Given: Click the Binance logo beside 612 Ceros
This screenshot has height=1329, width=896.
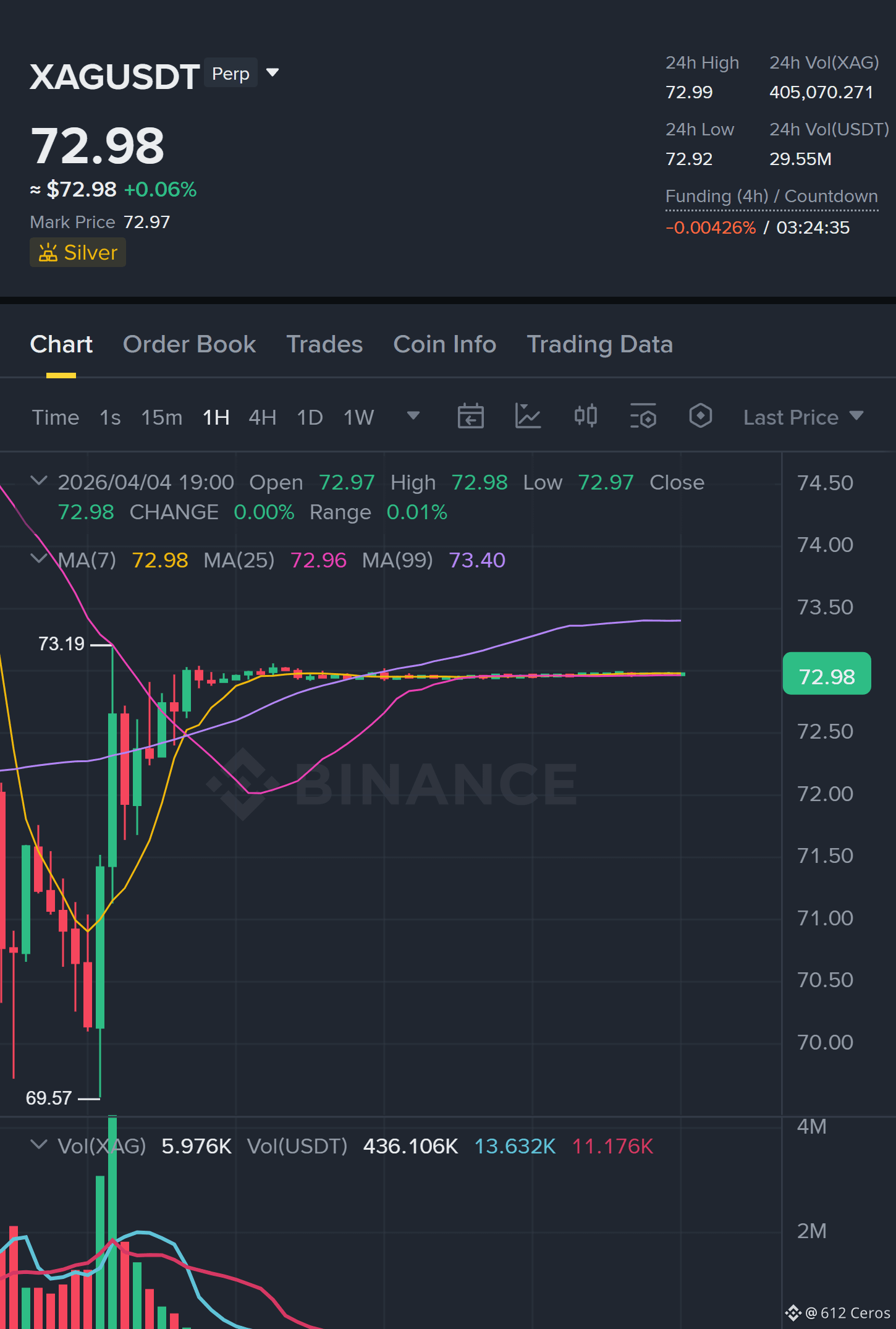Looking at the screenshot, I should [793, 1312].
